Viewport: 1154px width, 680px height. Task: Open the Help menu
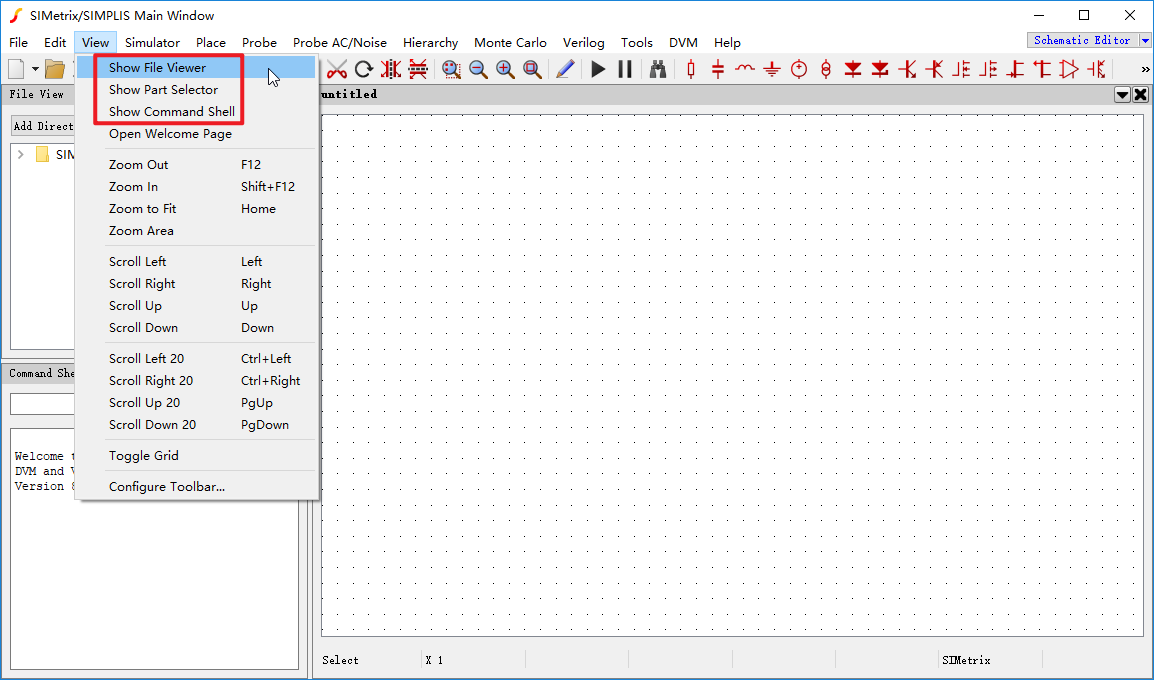tap(727, 43)
